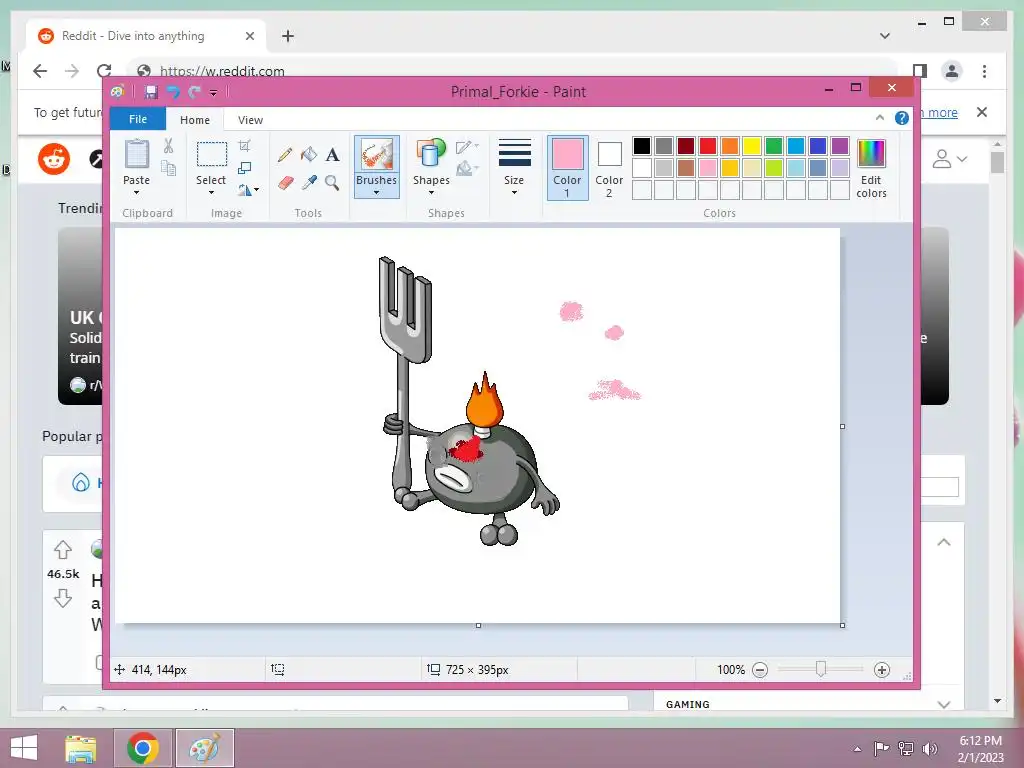Click the Redo arrow in Paint title bar
Image resolution: width=1024 pixels, height=768 pixels.
194,92
